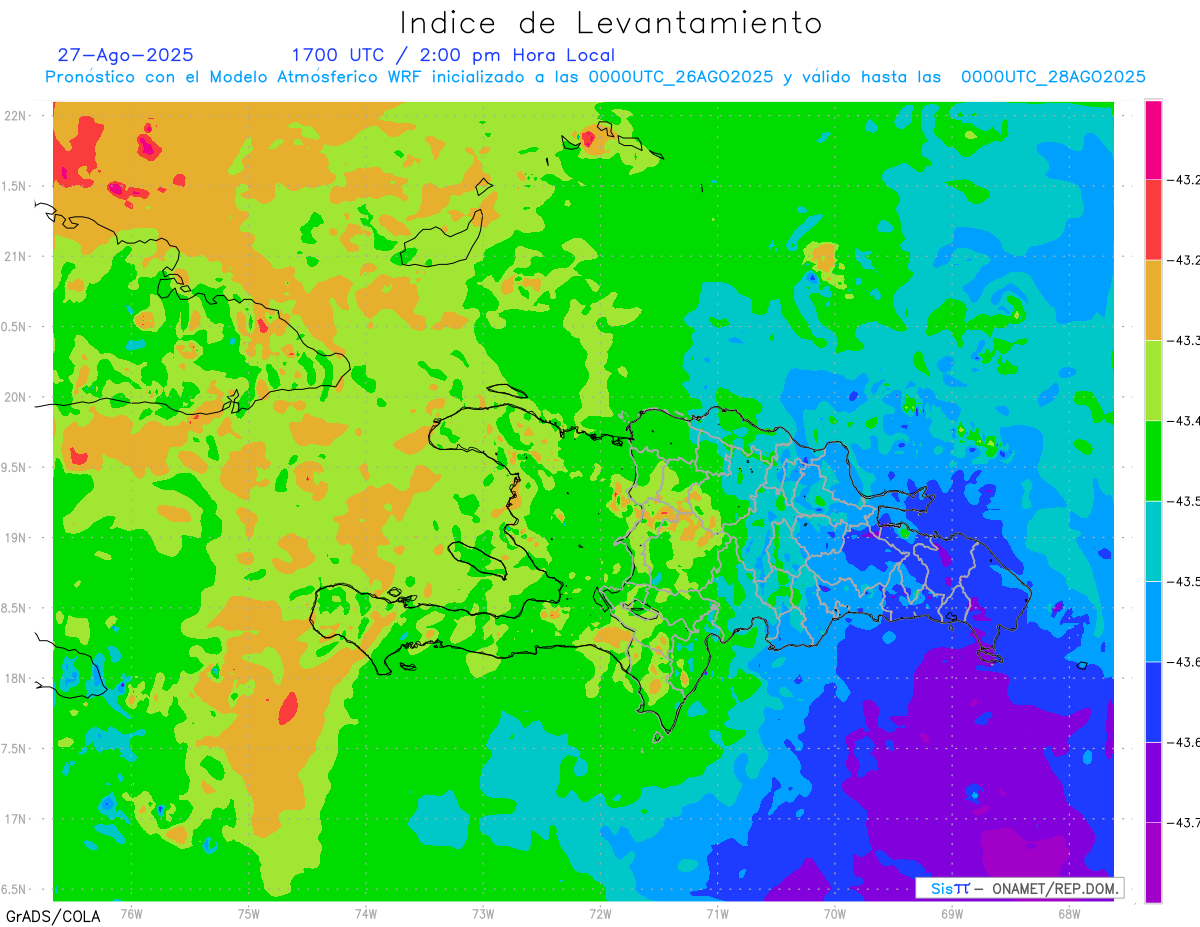Click the -43.6 label between blue and purple swatches

[1184, 742]
